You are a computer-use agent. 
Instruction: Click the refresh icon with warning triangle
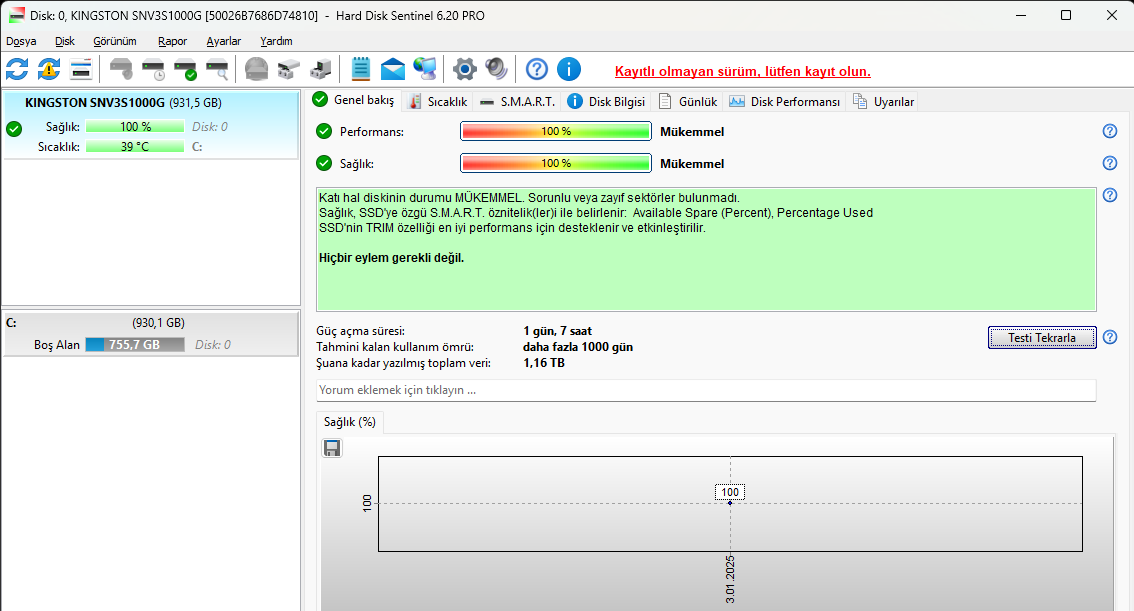[49, 69]
